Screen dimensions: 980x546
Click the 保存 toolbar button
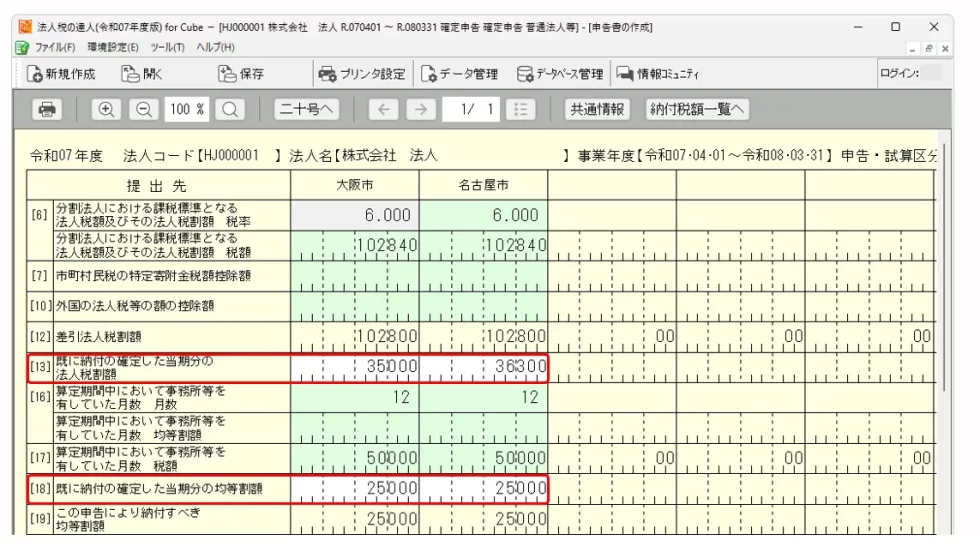(x=241, y=74)
